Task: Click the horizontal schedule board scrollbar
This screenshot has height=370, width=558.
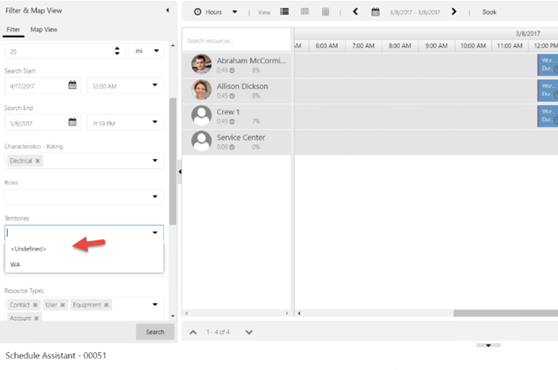Action: 505,313
